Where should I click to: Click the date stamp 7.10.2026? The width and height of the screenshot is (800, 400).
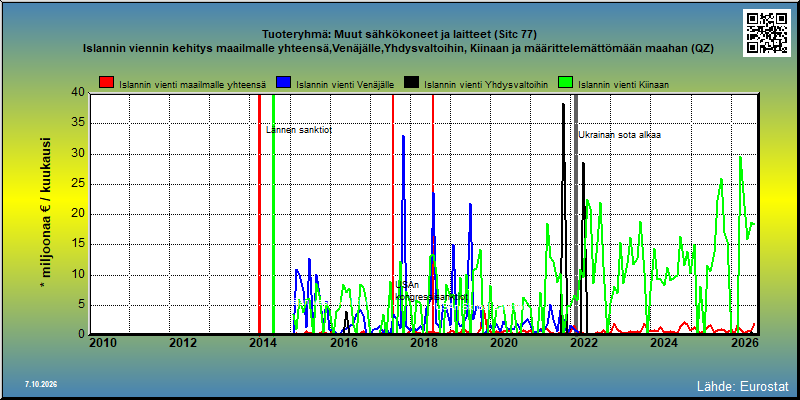[x=41, y=384]
